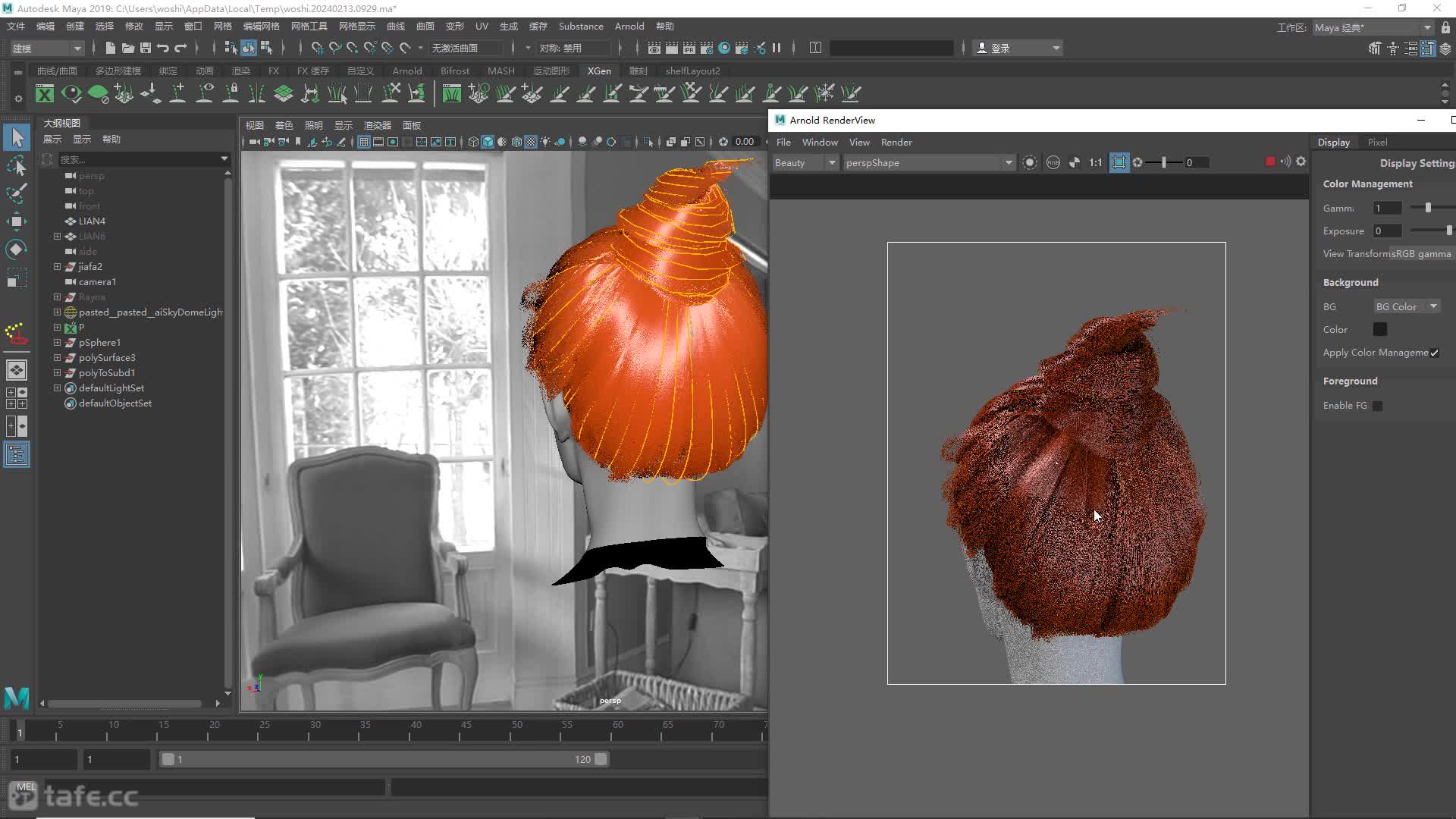Click the save scene disk icon
This screenshot has height=819, width=1456.
click(x=146, y=48)
